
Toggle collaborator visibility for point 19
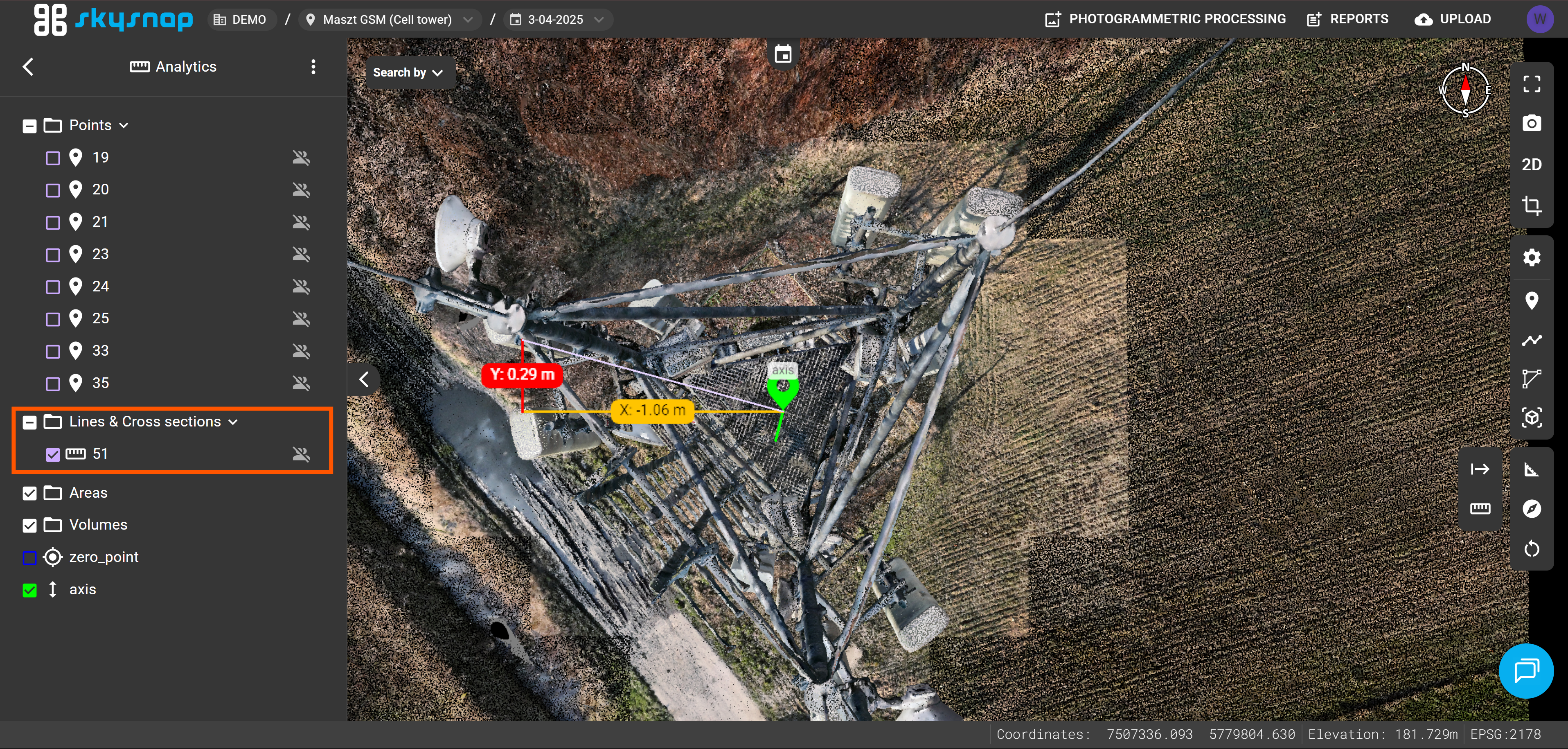301,158
